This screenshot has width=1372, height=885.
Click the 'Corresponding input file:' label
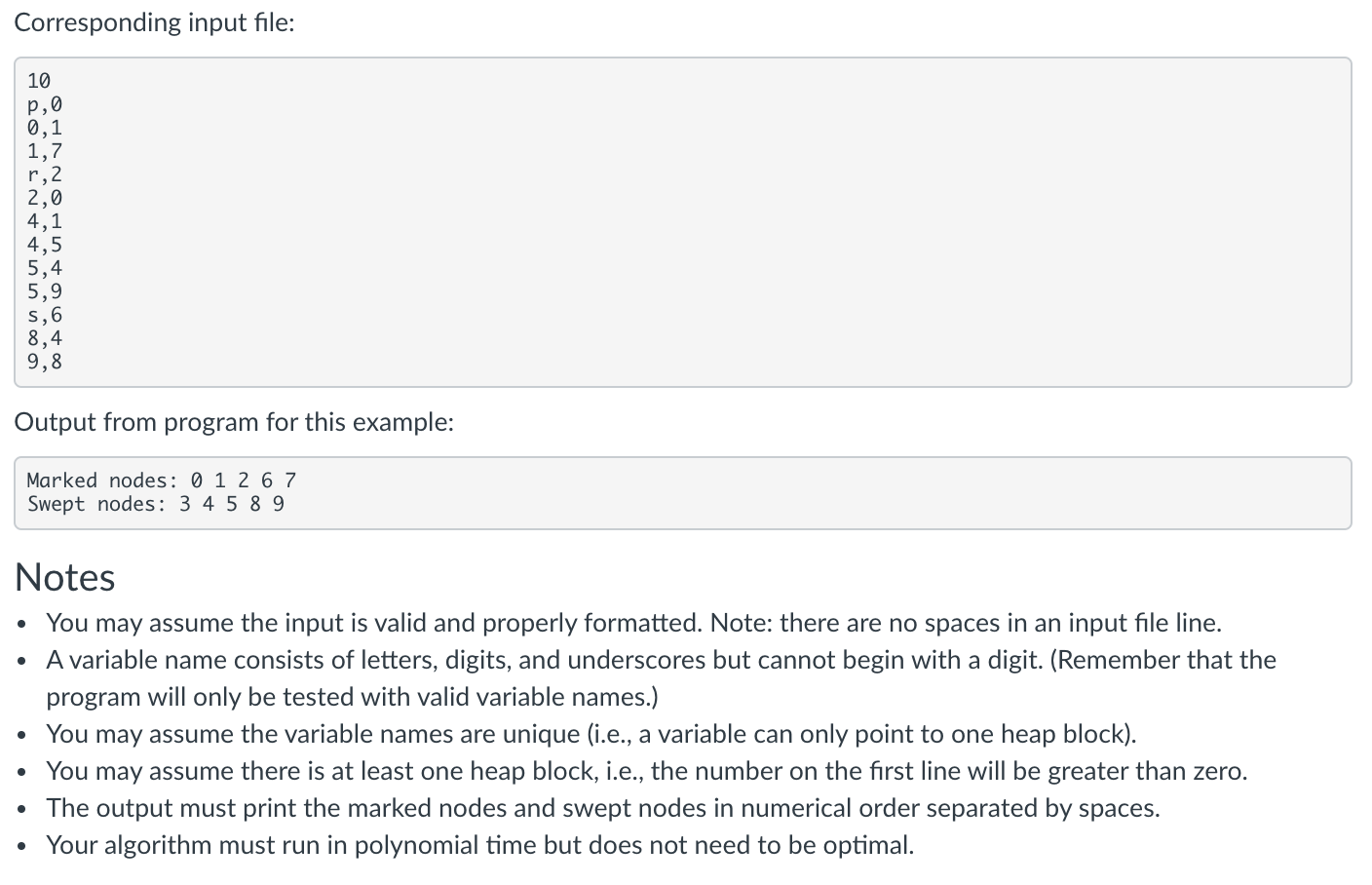pyautogui.click(x=154, y=22)
